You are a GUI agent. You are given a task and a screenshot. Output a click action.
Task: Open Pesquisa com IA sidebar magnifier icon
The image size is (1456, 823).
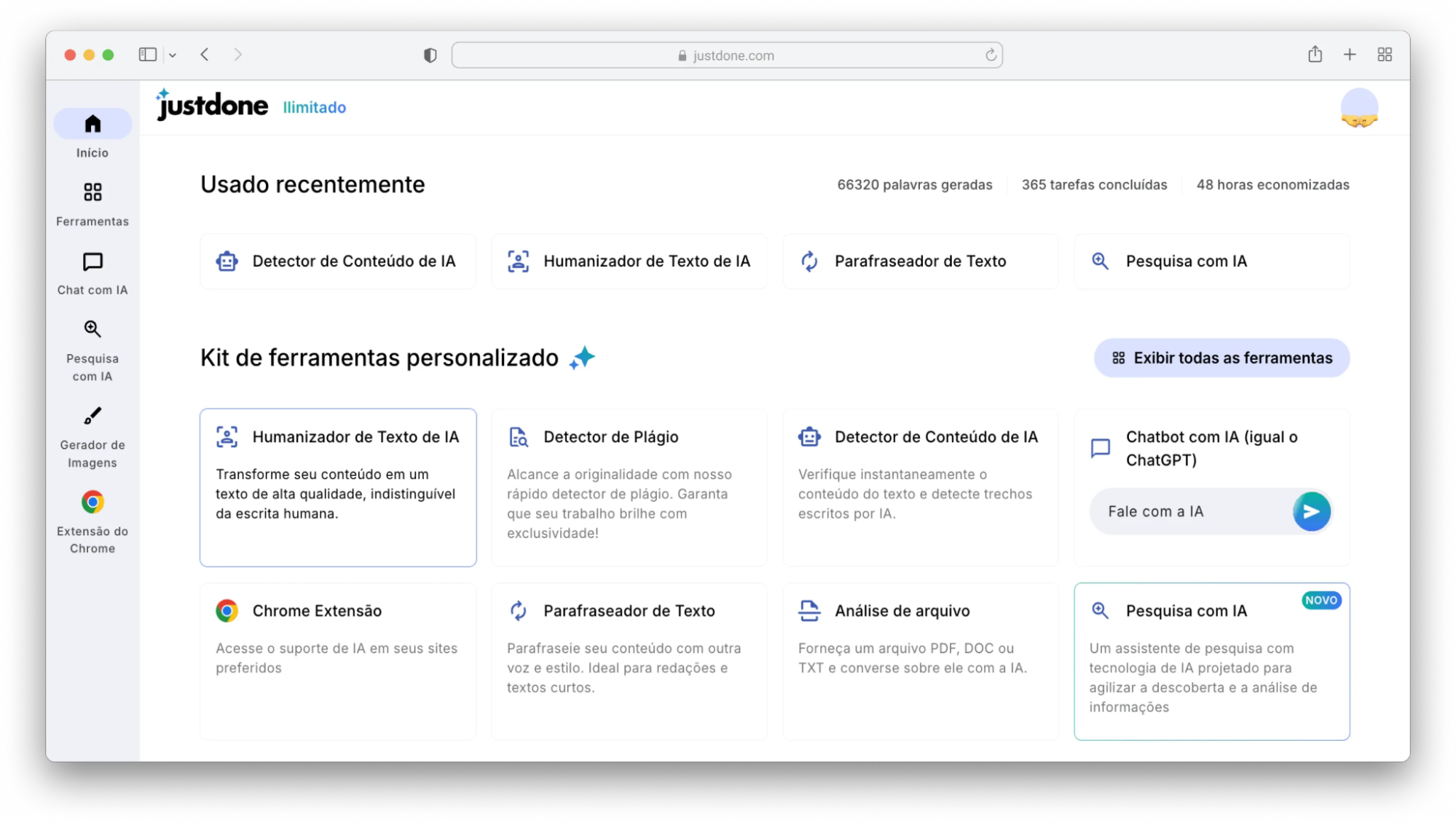[x=93, y=329]
